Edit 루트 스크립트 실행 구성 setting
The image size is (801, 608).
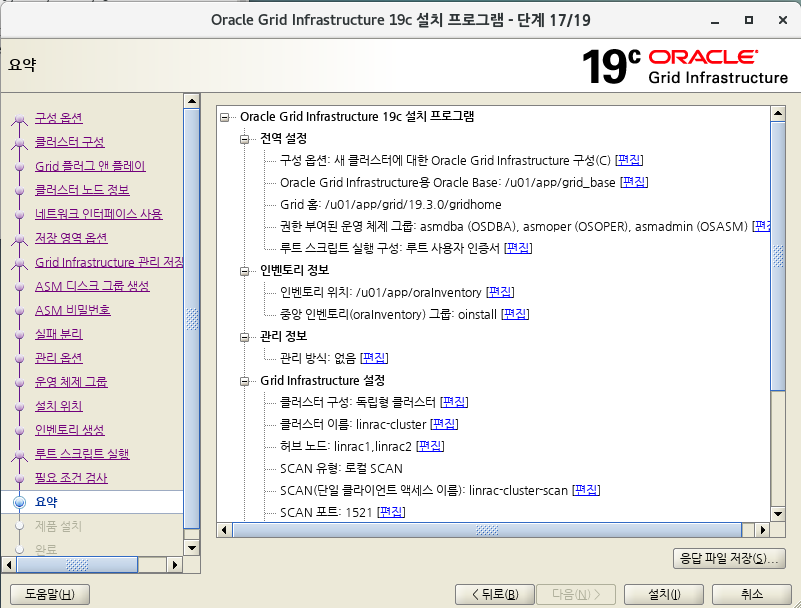coord(518,248)
